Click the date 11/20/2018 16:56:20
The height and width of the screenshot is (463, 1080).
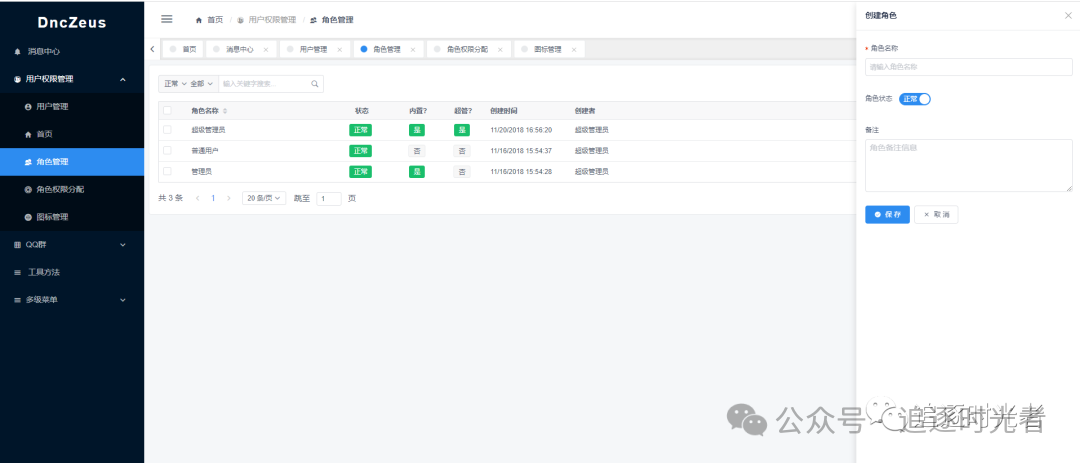click(521, 130)
